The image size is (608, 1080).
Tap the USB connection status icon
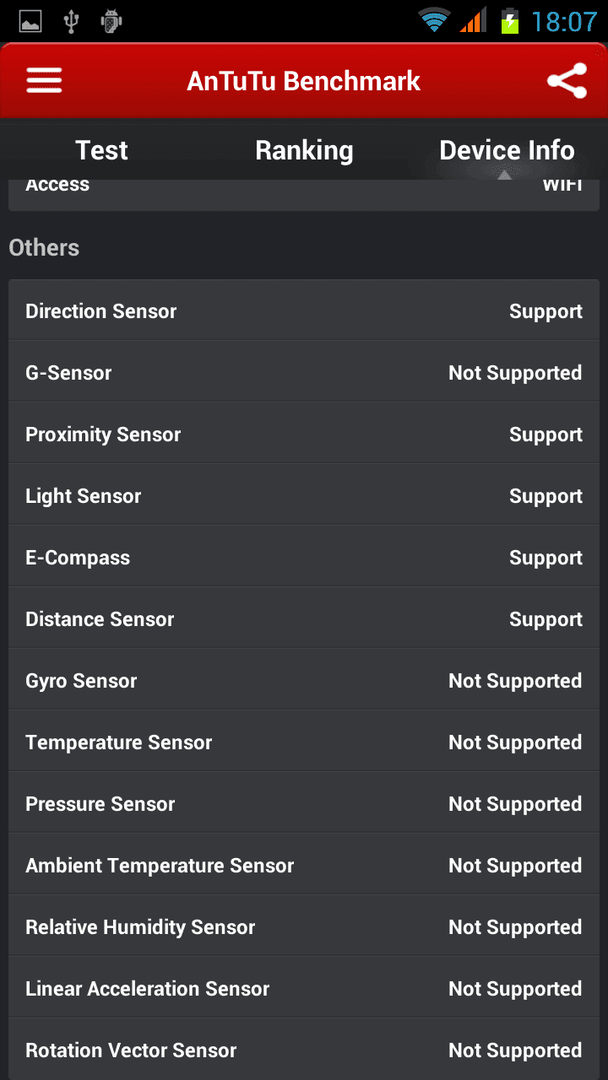coord(70,21)
